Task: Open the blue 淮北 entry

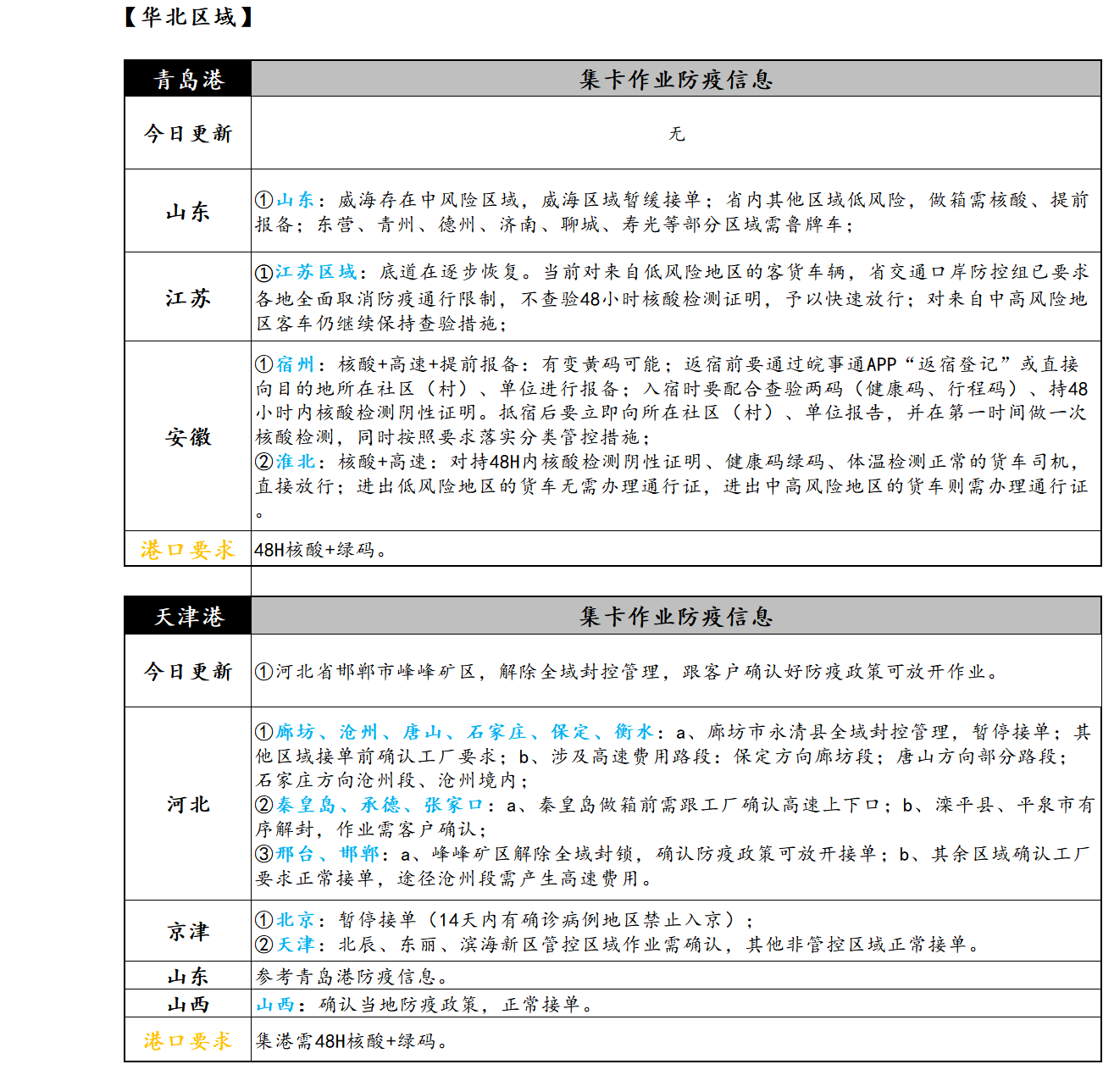Action: click(x=295, y=462)
